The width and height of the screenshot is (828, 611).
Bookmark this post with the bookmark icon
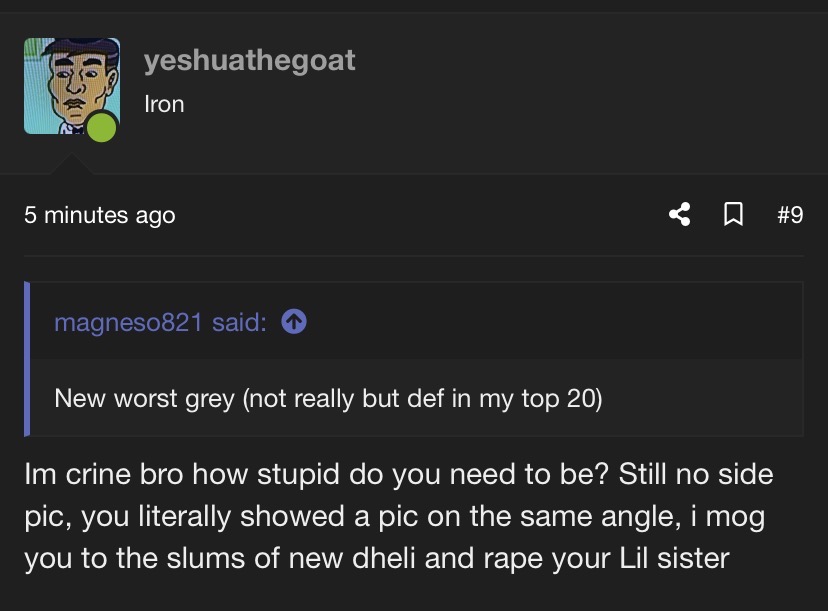pos(732,214)
